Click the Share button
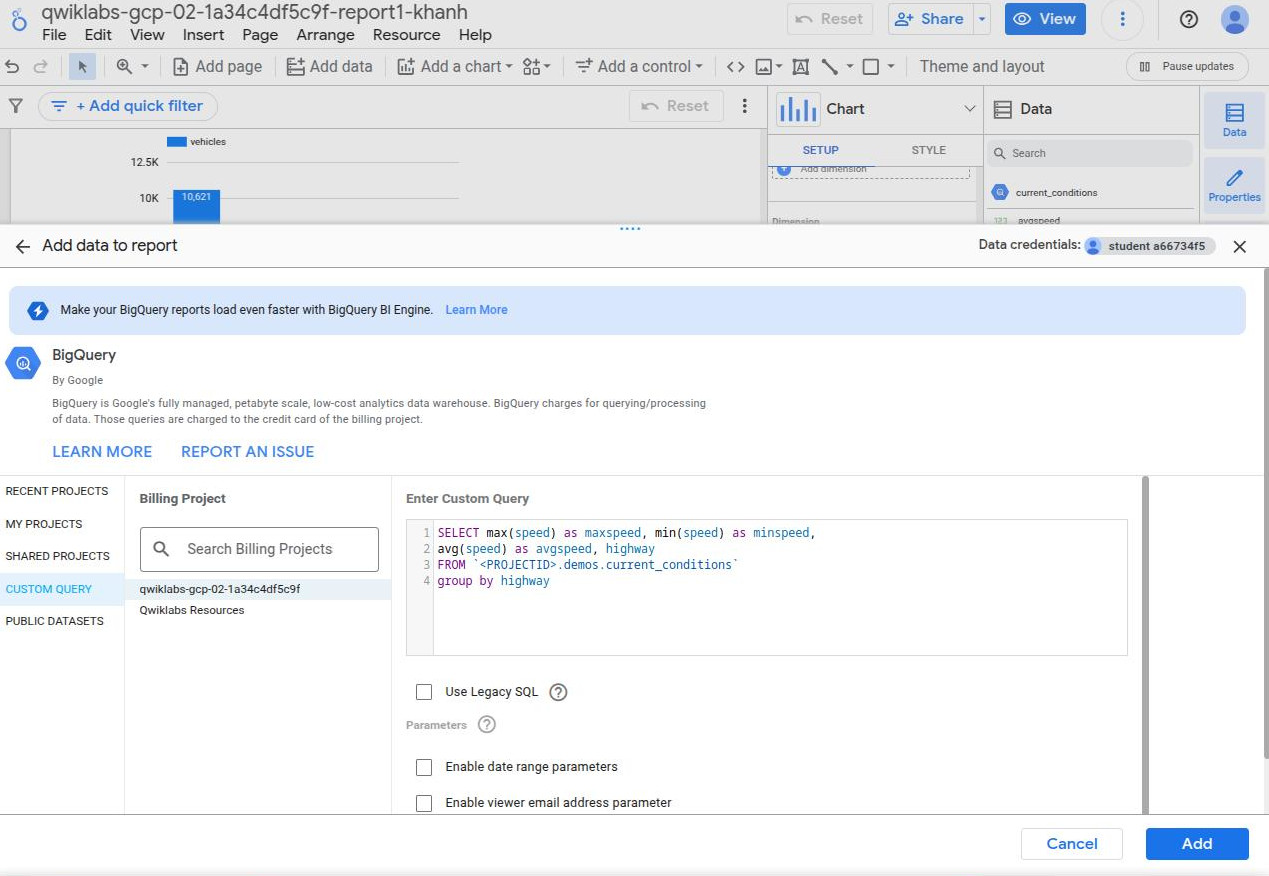Screen dimensions: 1269x876 click(x=930, y=19)
